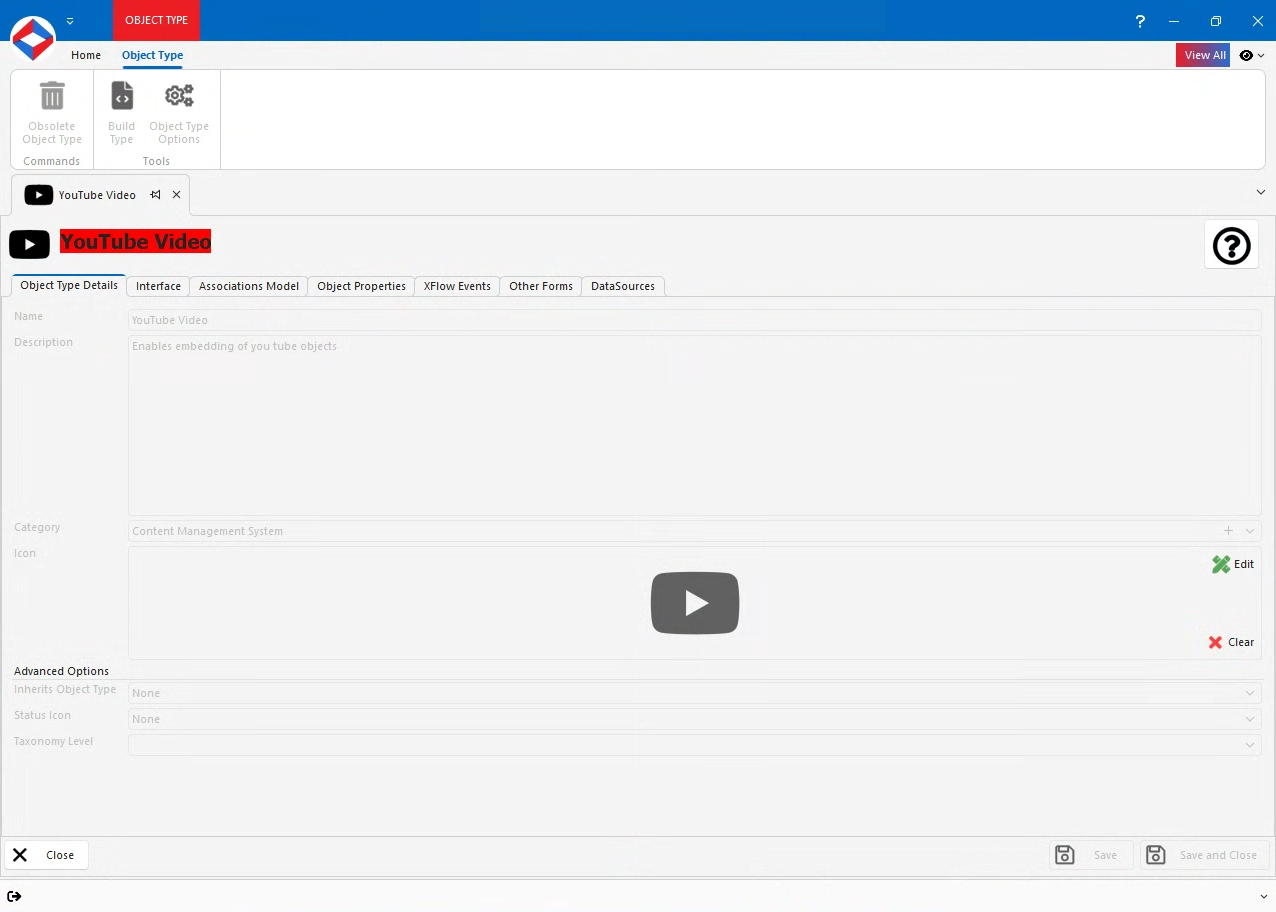Open the Inherits Object Type dropdown
Viewport: 1276px width, 912px height.
pyautogui.click(x=1249, y=692)
